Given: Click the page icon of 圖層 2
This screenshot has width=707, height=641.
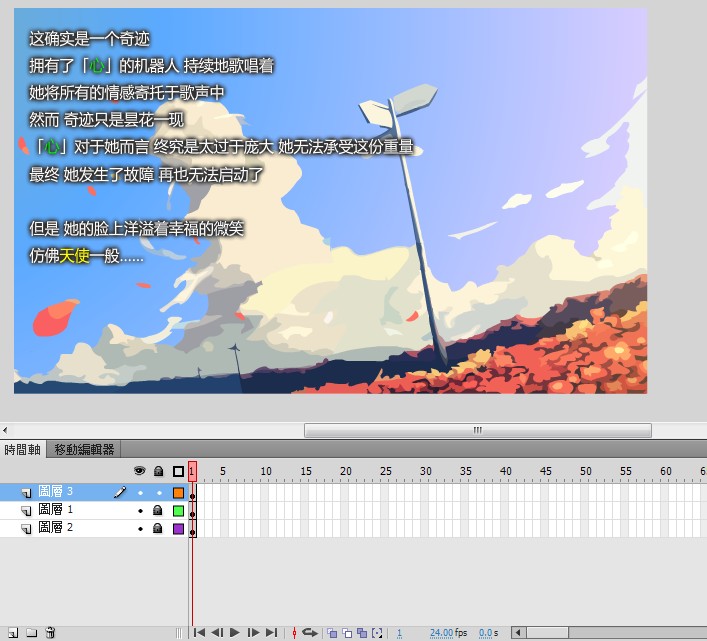Looking at the screenshot, I should [x=27, y=529].
